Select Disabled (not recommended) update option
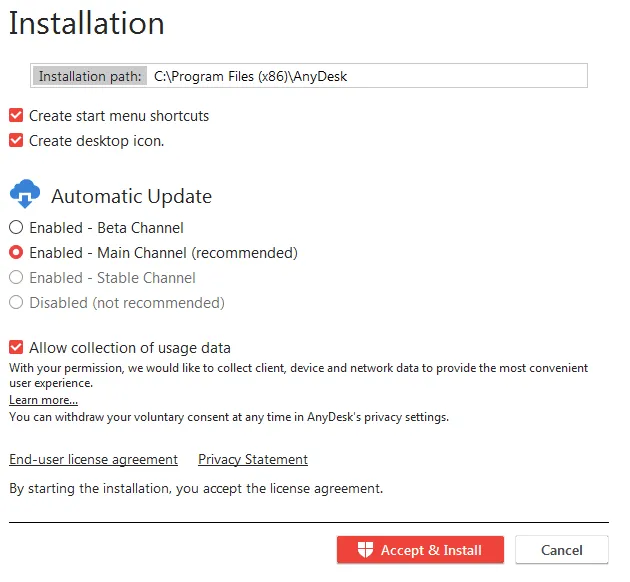The height and width of the screenshot is (582, 630). tap(16, 302)
